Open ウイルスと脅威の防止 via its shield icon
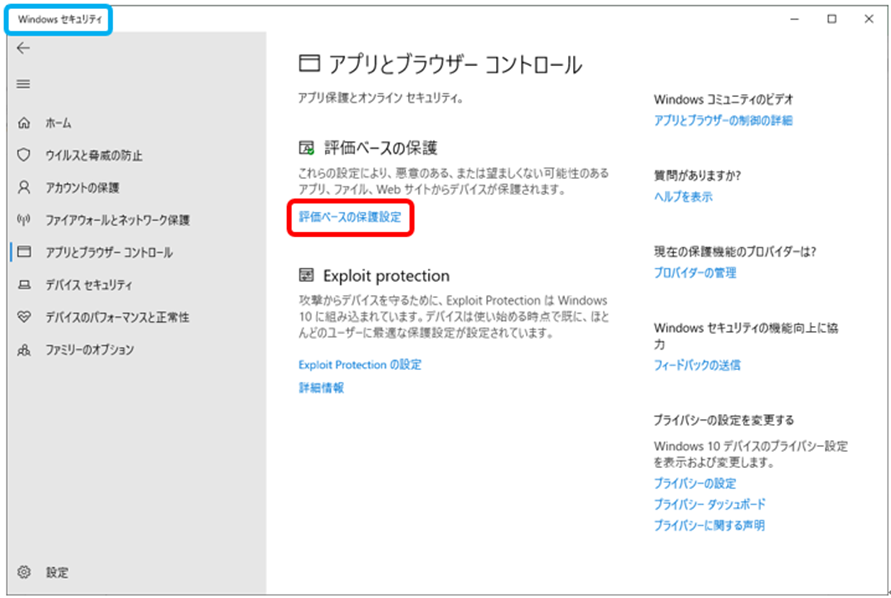 point(22,155)
